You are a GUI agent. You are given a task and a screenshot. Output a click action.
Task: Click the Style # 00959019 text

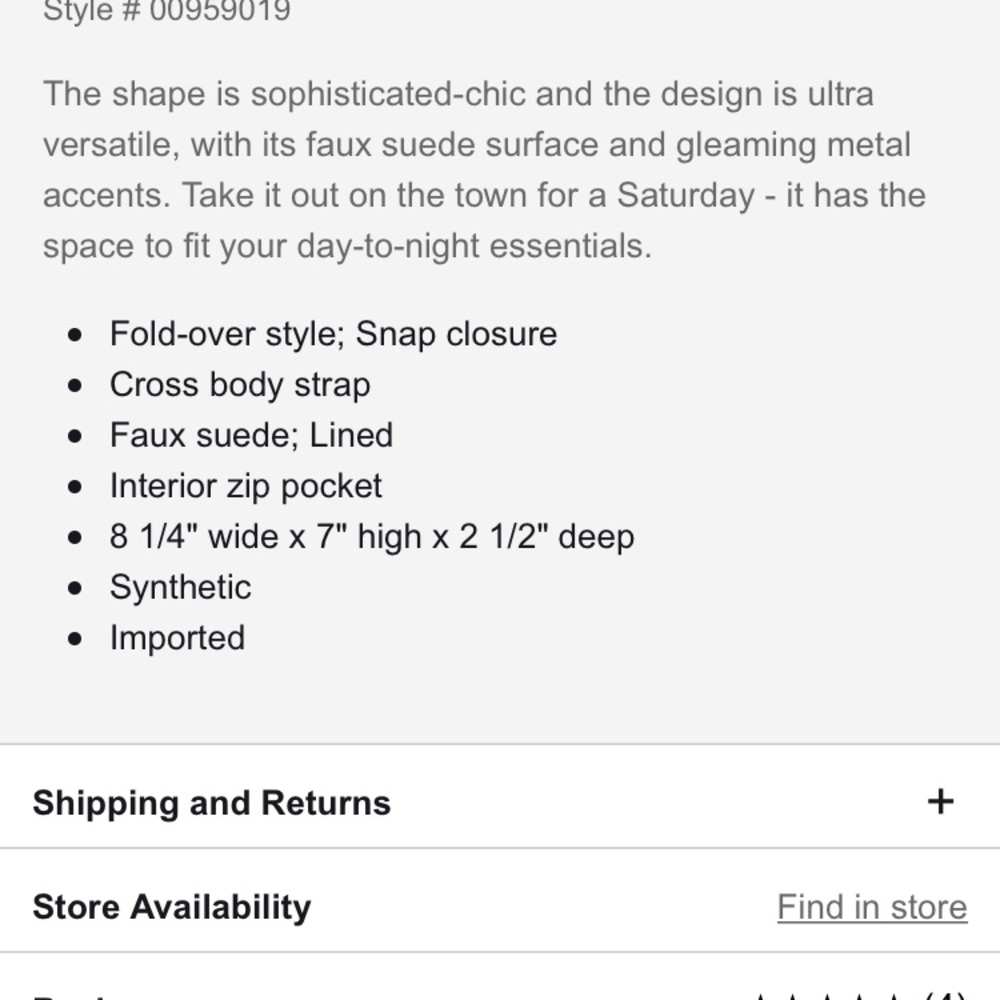click(x=167, y=11)
